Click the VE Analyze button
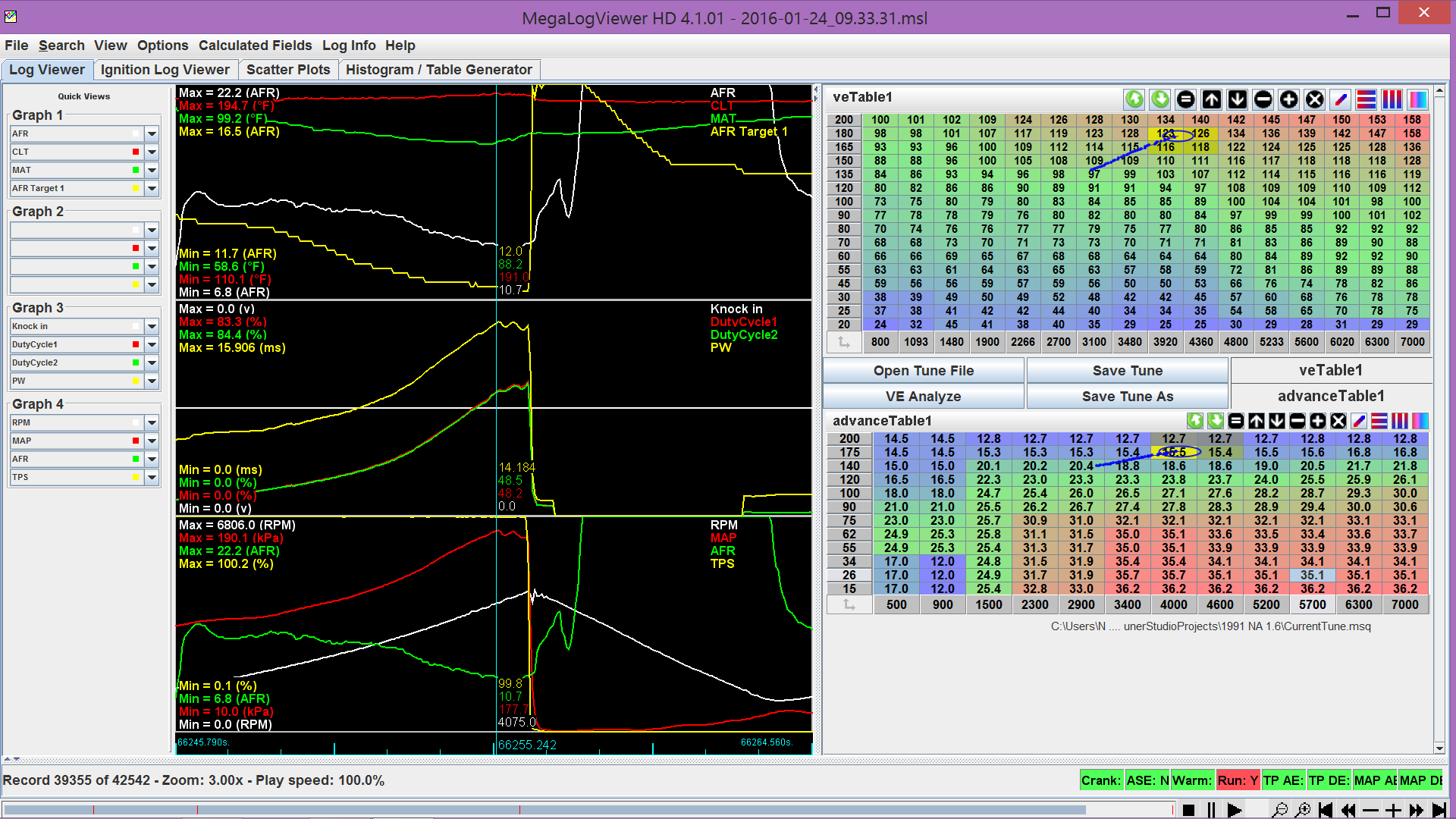This screenshot has width=1456, height=819. click(x=923, y=396)
